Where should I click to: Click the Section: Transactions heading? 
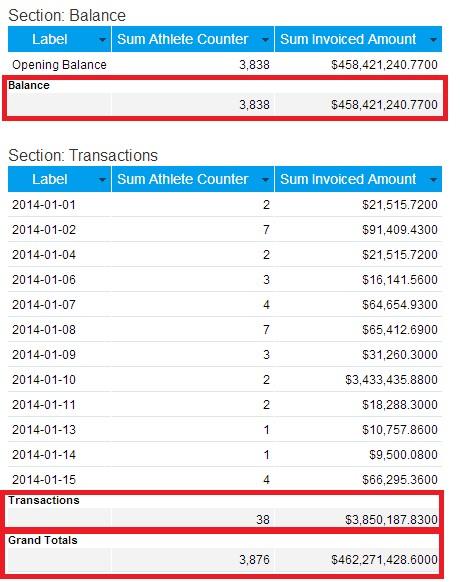83,156
